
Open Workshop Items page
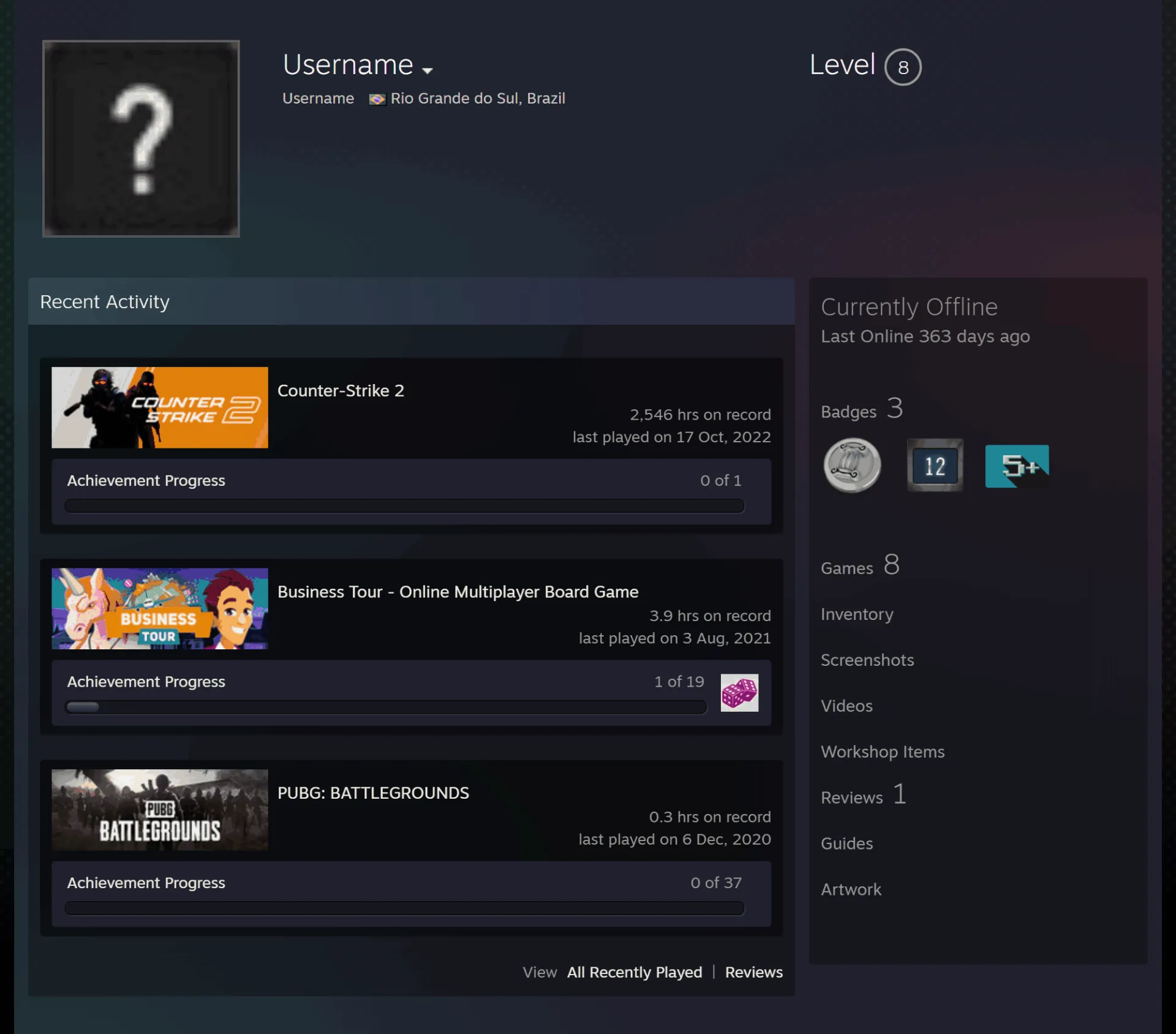(883, 752)
